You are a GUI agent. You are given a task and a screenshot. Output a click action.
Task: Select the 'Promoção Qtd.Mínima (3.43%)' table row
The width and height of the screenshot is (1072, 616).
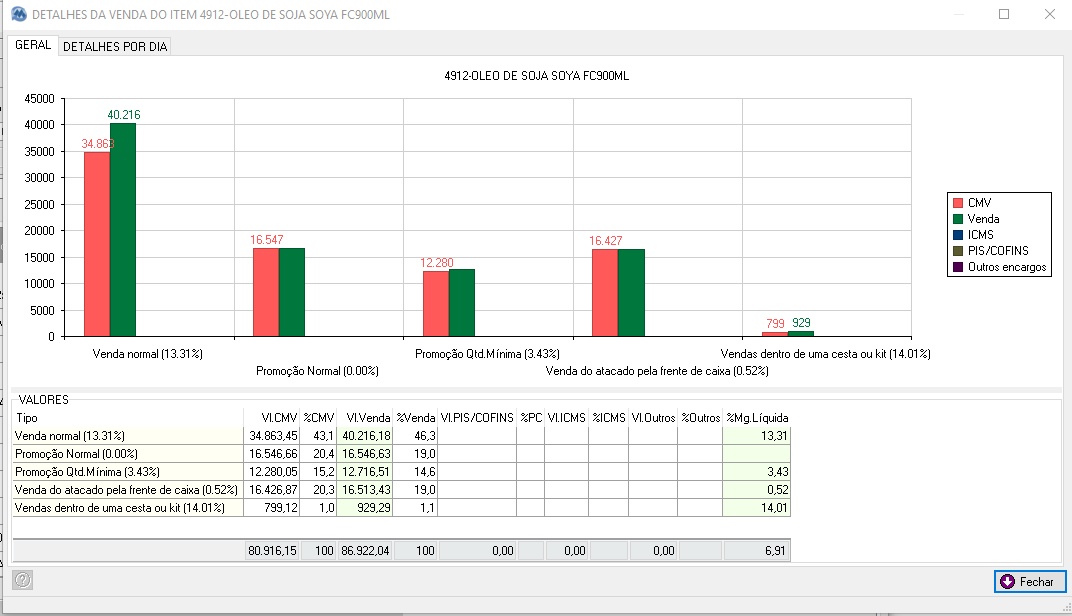click(x=401, y=472)
